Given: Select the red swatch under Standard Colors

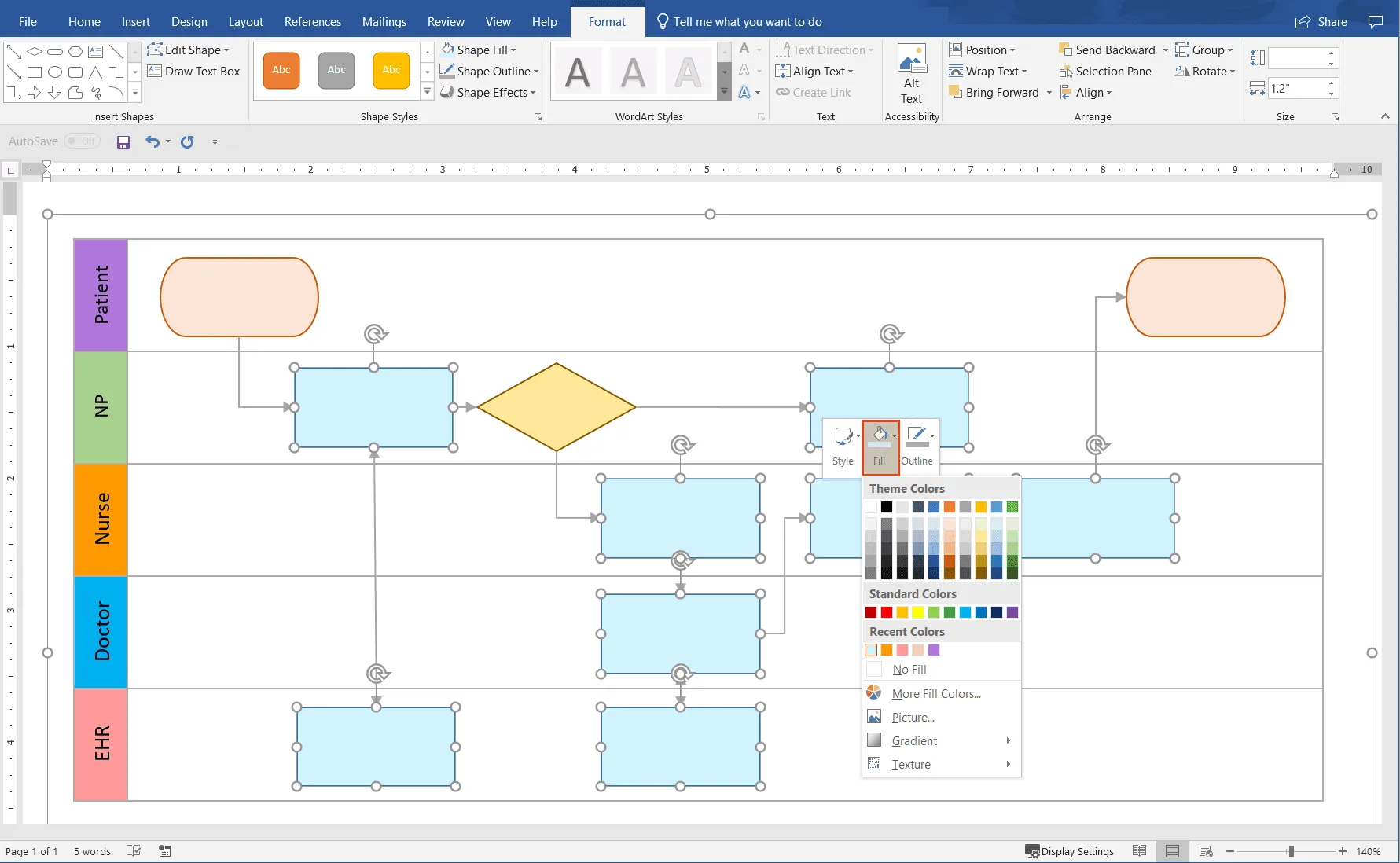Looking at the screenshot, I should [887, 612].
